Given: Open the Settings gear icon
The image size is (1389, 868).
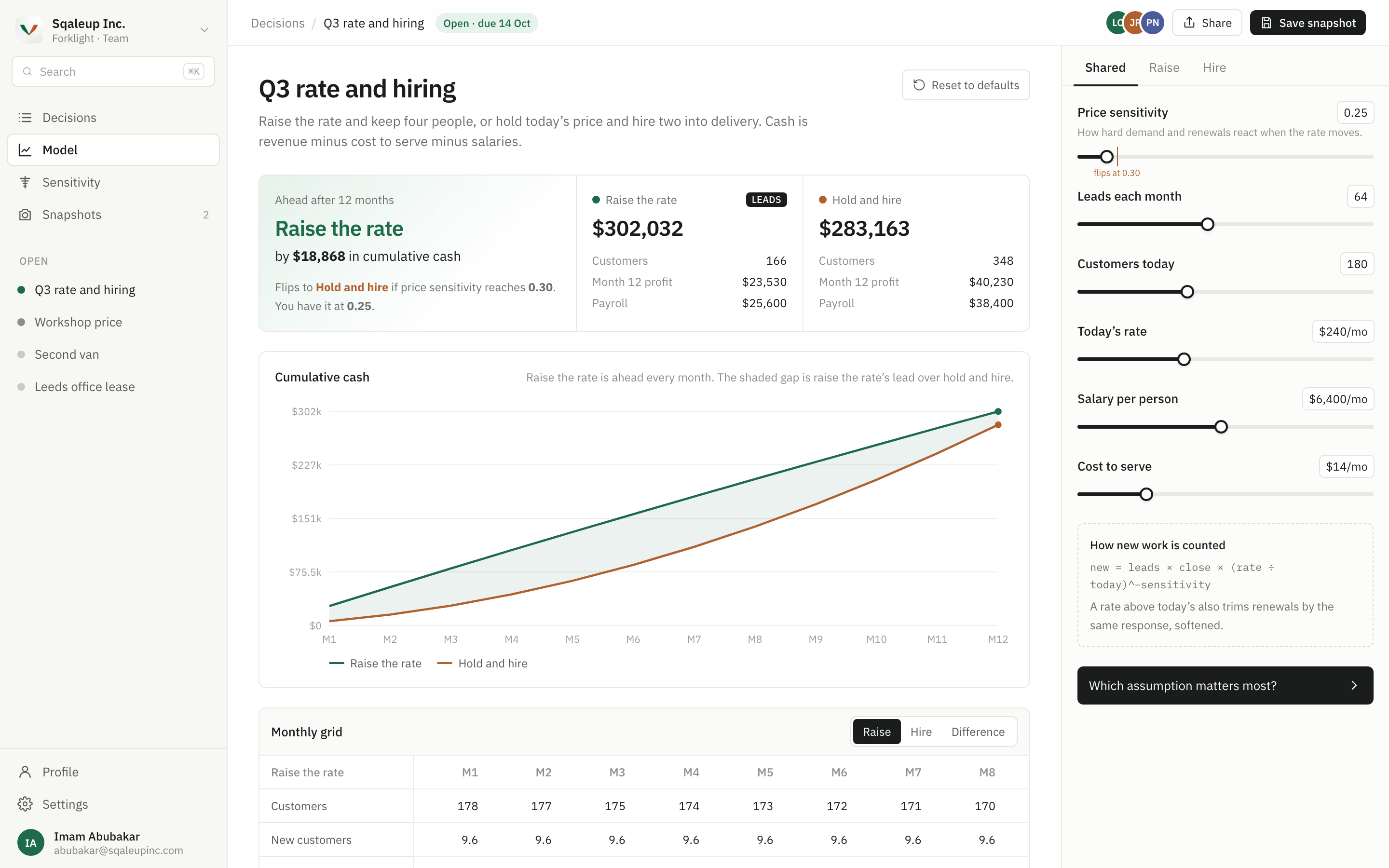Looking at the screenshot, I should (x=25, y=804).
